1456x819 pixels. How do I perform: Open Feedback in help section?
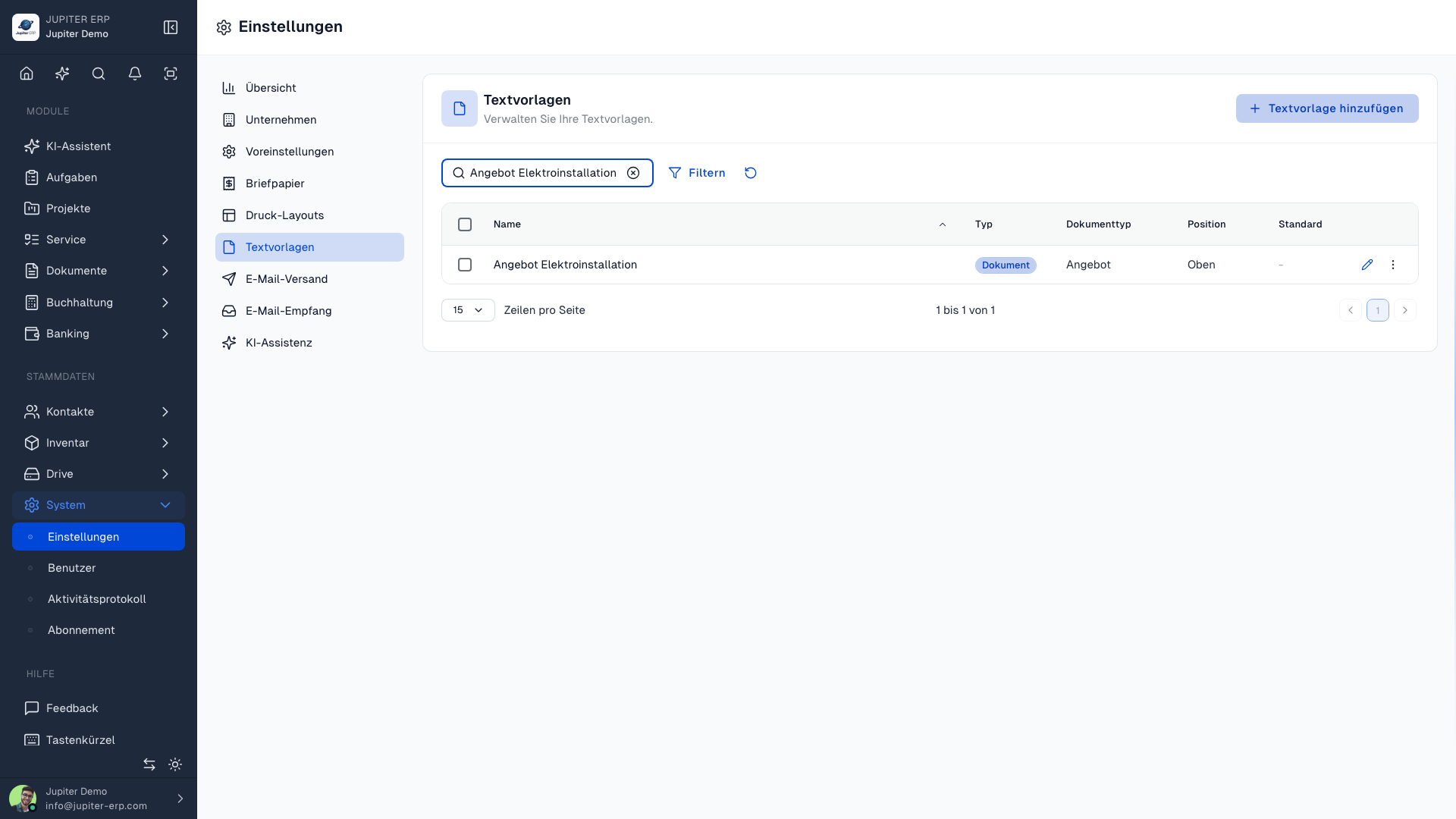99,708
